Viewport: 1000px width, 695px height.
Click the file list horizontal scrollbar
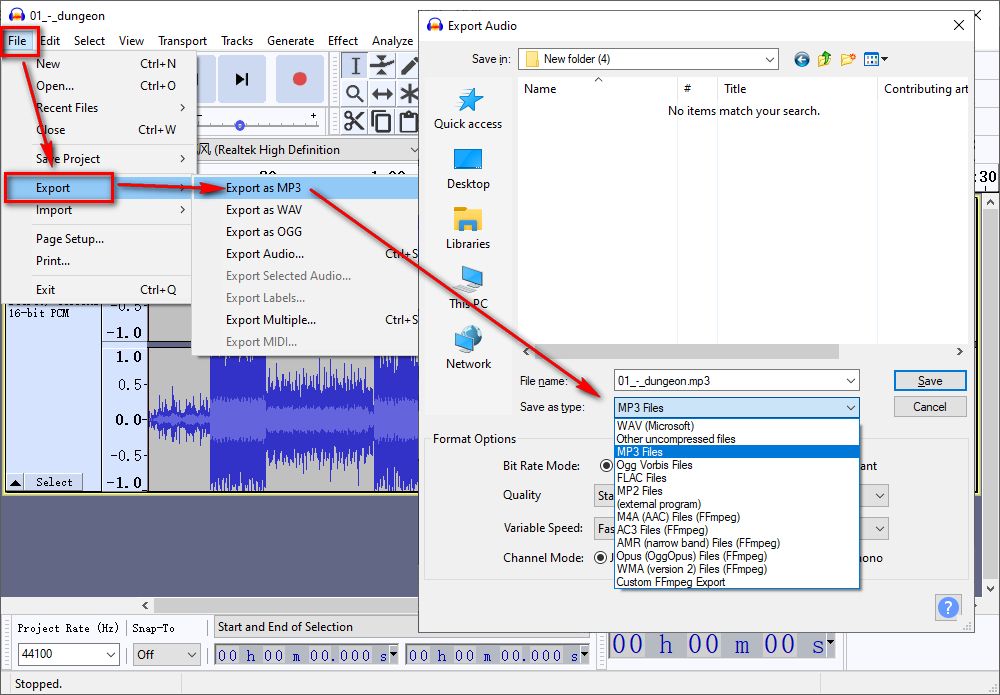pos(687,352)
